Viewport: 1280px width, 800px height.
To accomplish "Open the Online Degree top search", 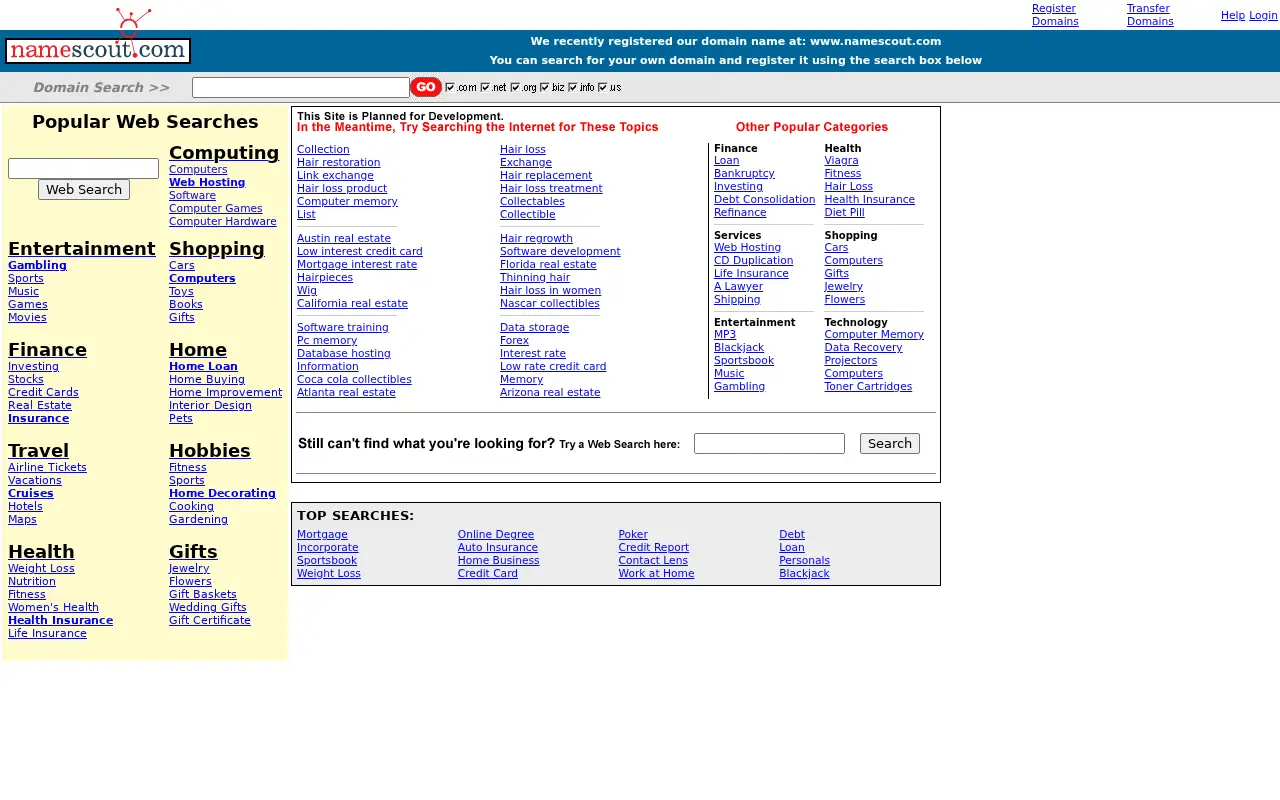I will coord(496,534).
